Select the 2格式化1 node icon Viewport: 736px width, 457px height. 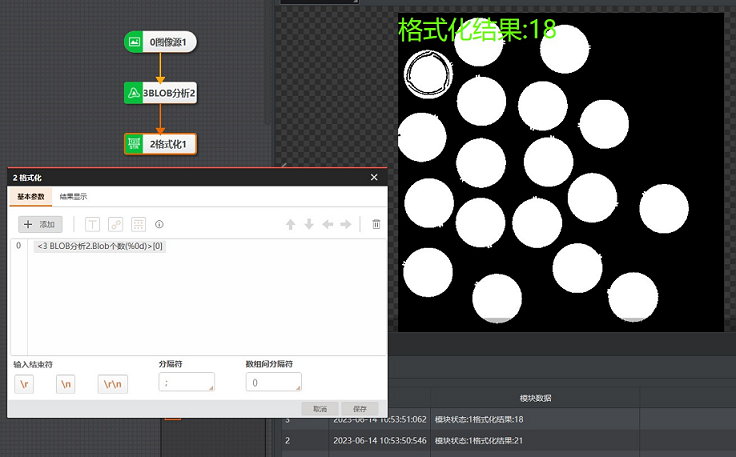coord(134,144)
